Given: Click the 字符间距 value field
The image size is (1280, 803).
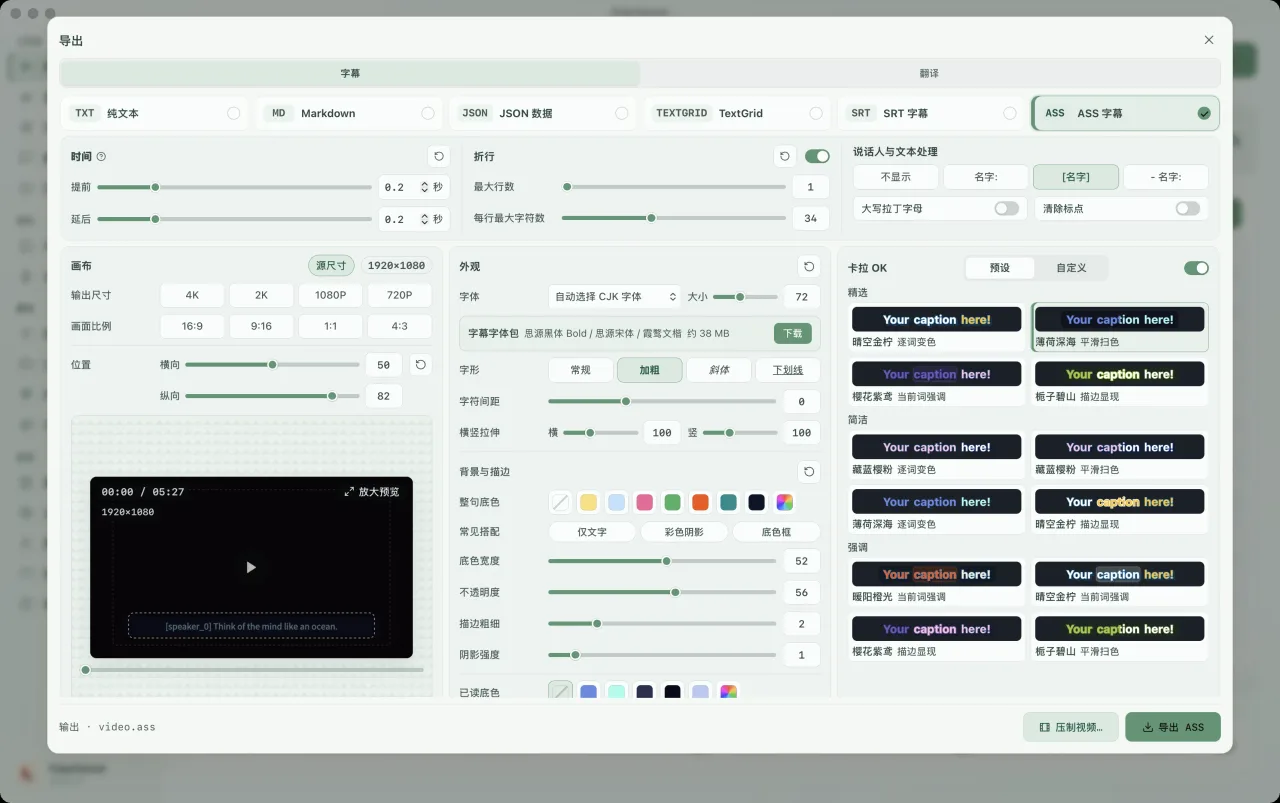Looking at the screenshot, I should pos(802,401).
